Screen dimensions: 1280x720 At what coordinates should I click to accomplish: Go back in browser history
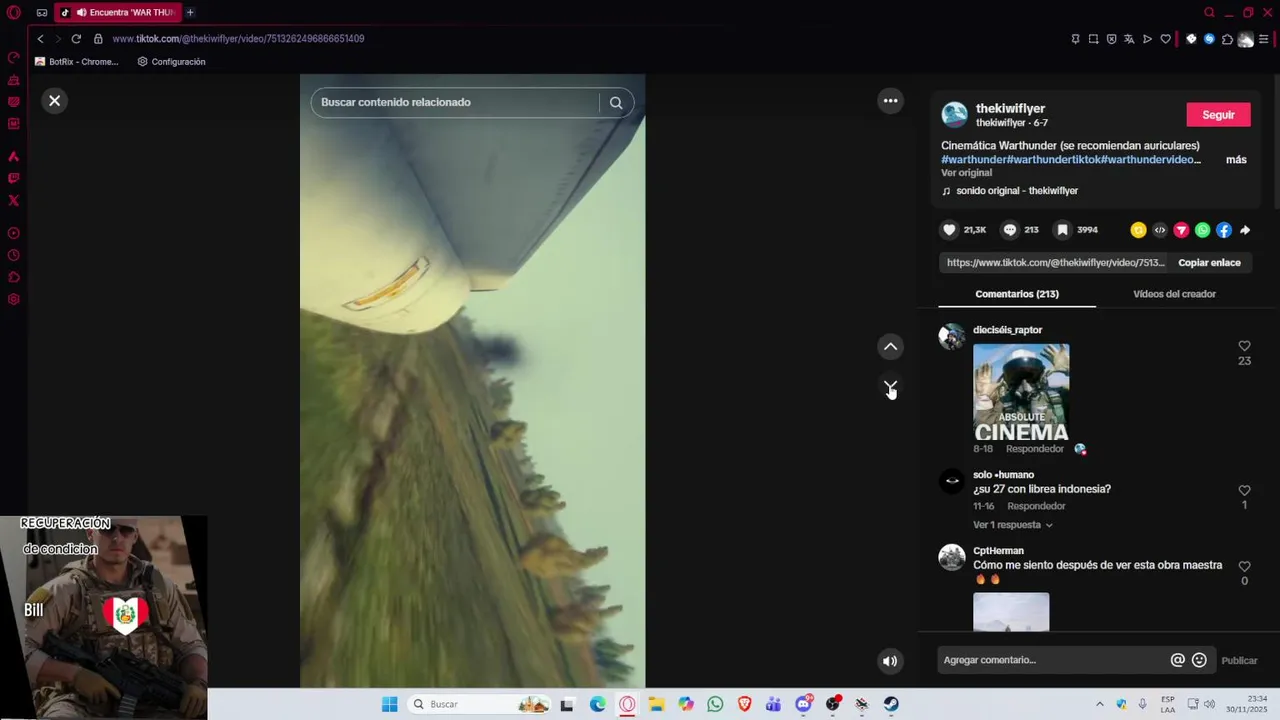click(40, 39)
